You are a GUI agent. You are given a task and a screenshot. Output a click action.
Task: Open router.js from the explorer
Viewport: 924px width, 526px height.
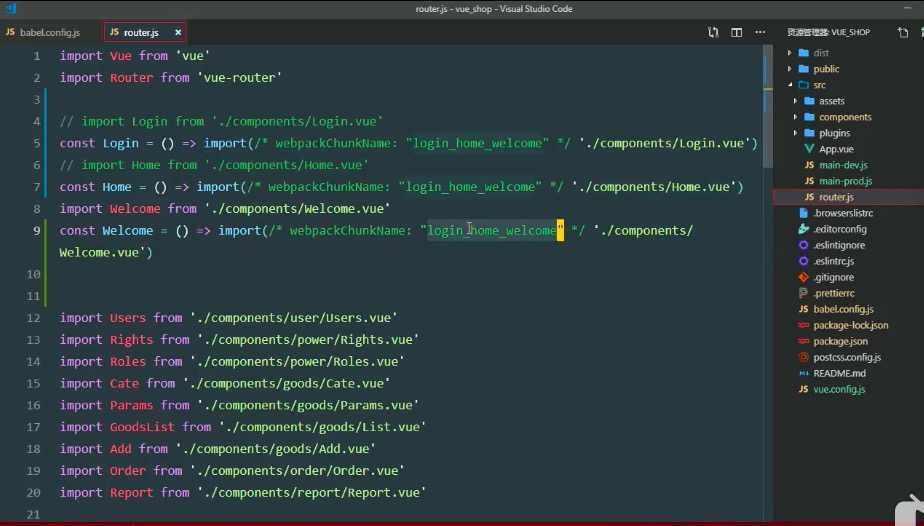pos(836,197)
